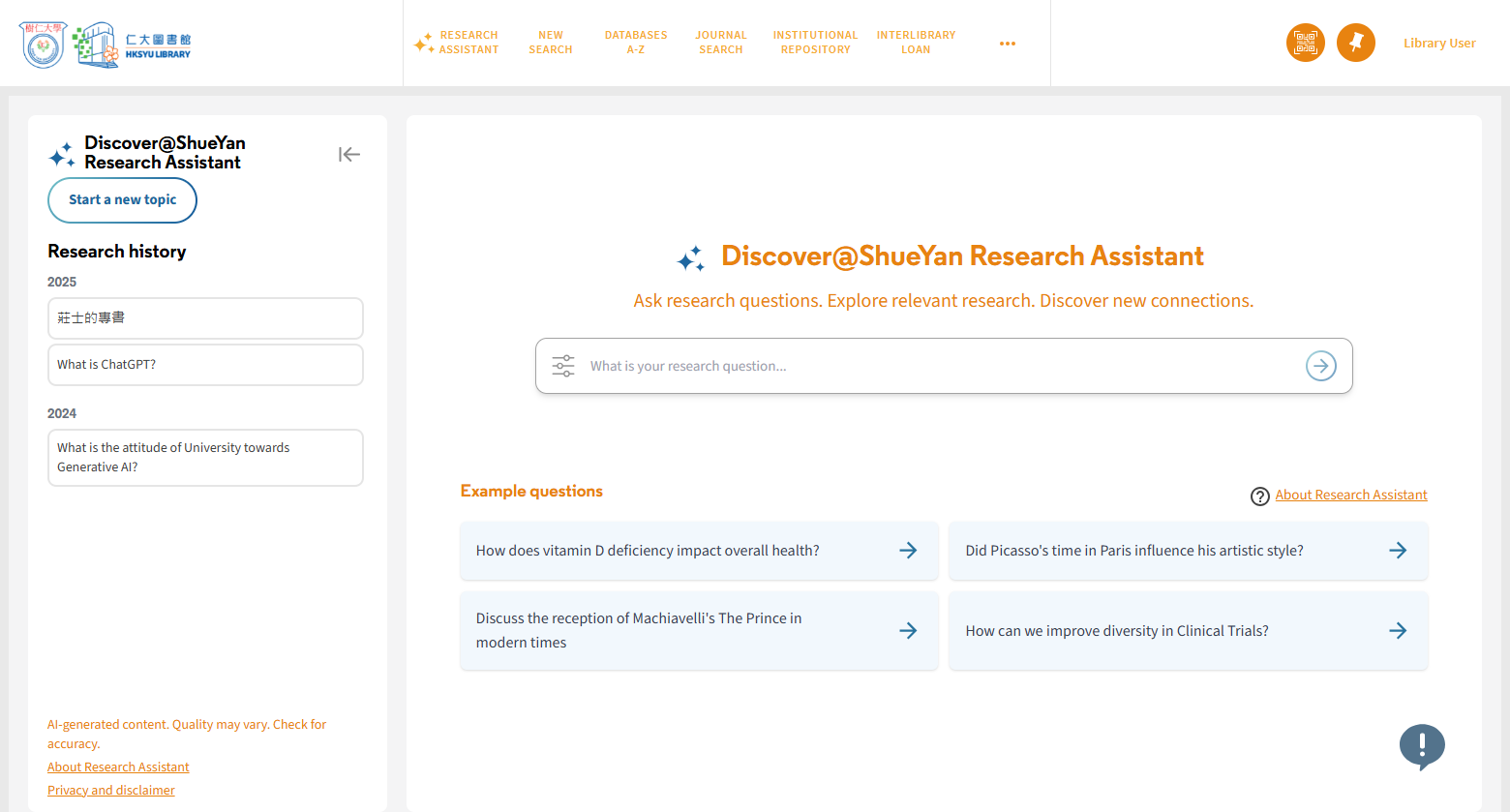The image size is (1510, 812).
Task: Open the pinned items pin icon
Action: (x=1355, y=43)
